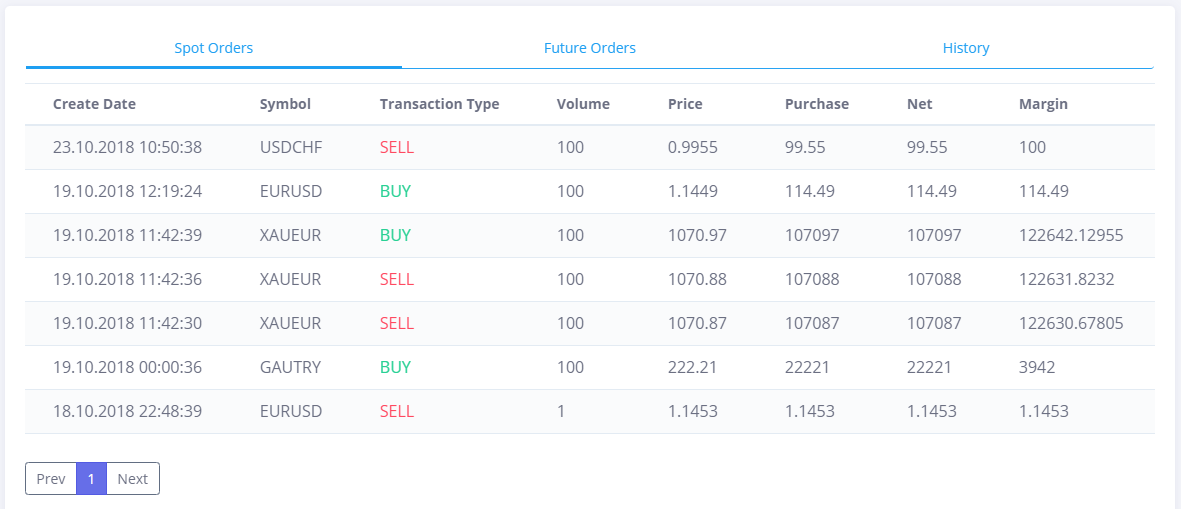
Task: Click the GAUTRY symbol cell
Action: coord(291,367)
